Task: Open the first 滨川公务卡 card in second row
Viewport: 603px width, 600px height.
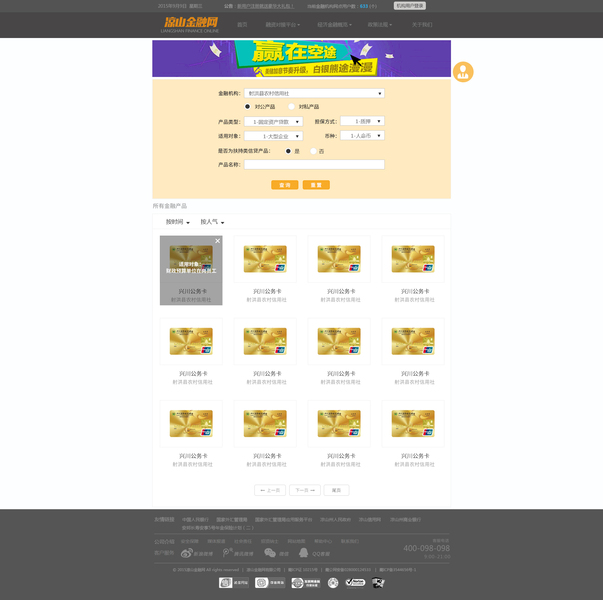Action: (x=191, y=352)
